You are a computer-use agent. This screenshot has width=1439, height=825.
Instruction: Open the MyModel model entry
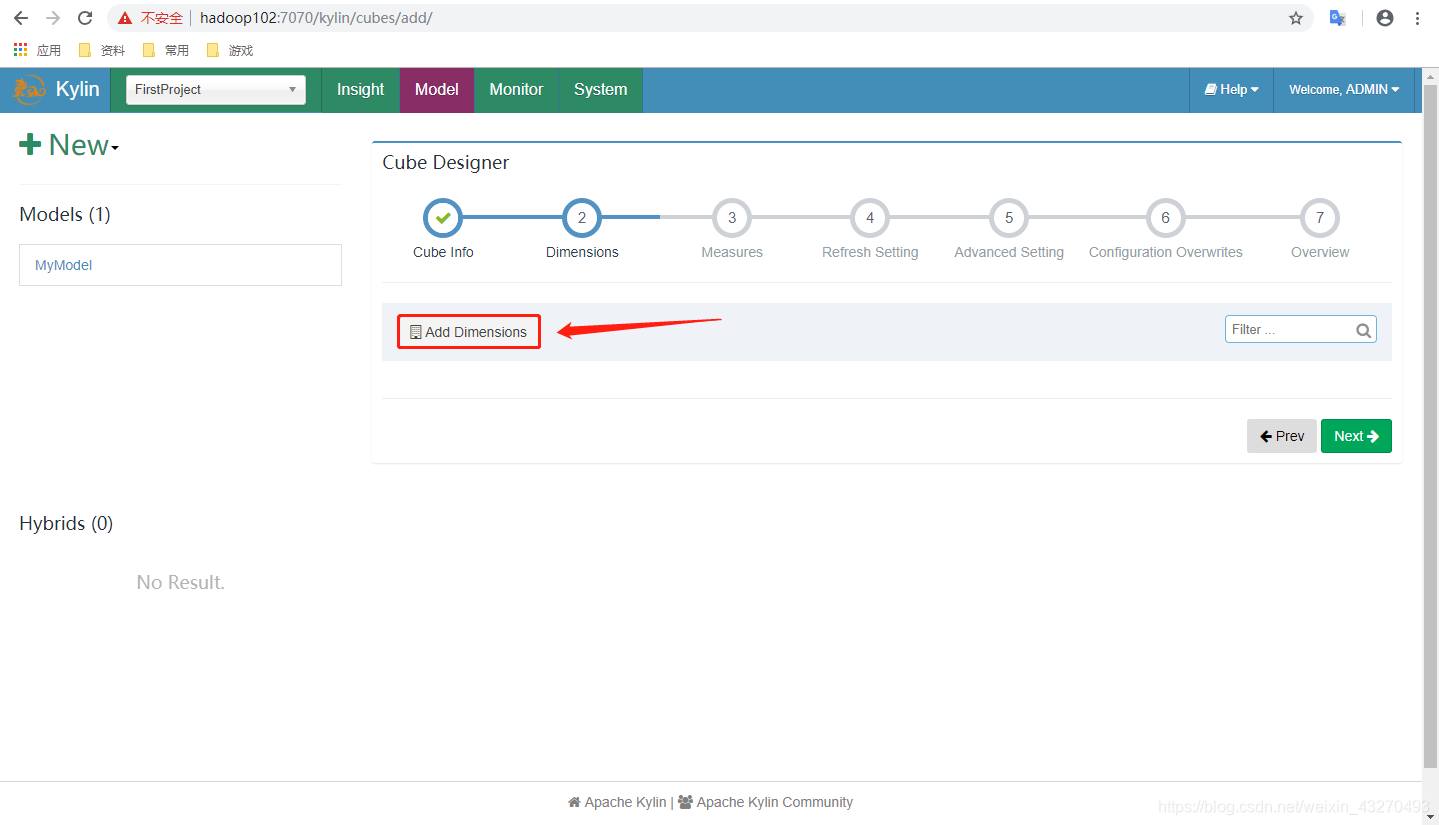tap(180, 265)
